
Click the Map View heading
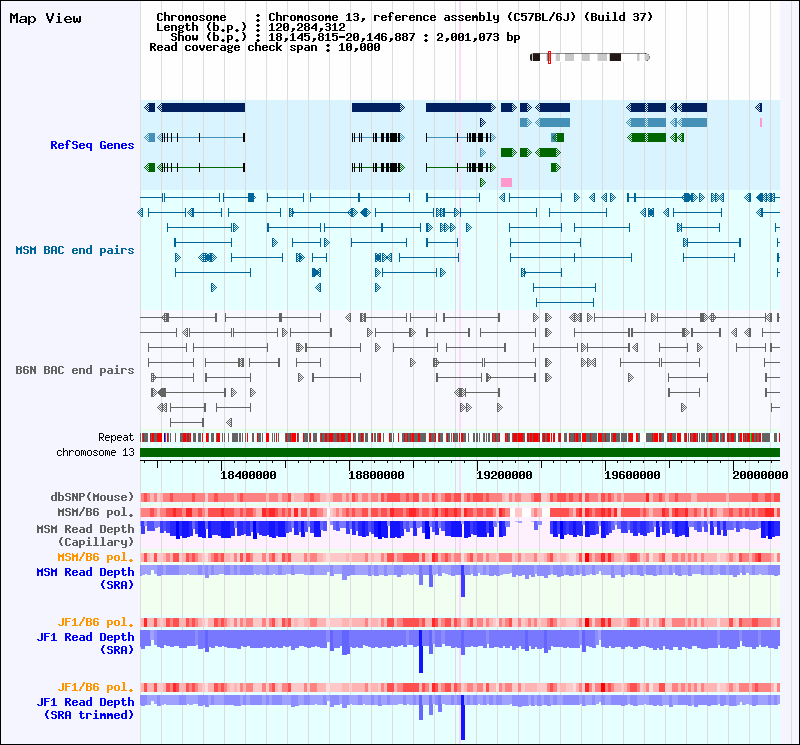45,18
